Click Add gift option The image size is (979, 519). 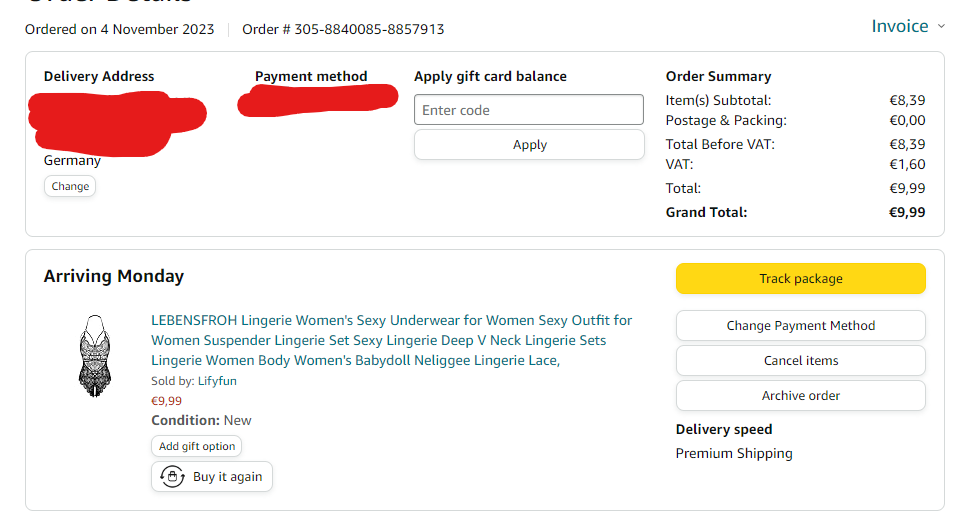(x=197, y=446)
